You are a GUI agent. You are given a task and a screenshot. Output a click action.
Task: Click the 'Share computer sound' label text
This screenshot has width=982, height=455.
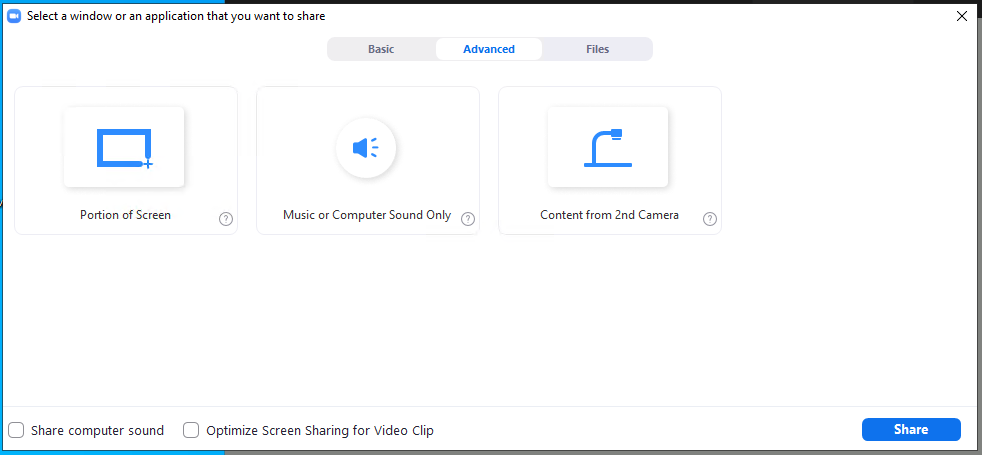(97, 431)
